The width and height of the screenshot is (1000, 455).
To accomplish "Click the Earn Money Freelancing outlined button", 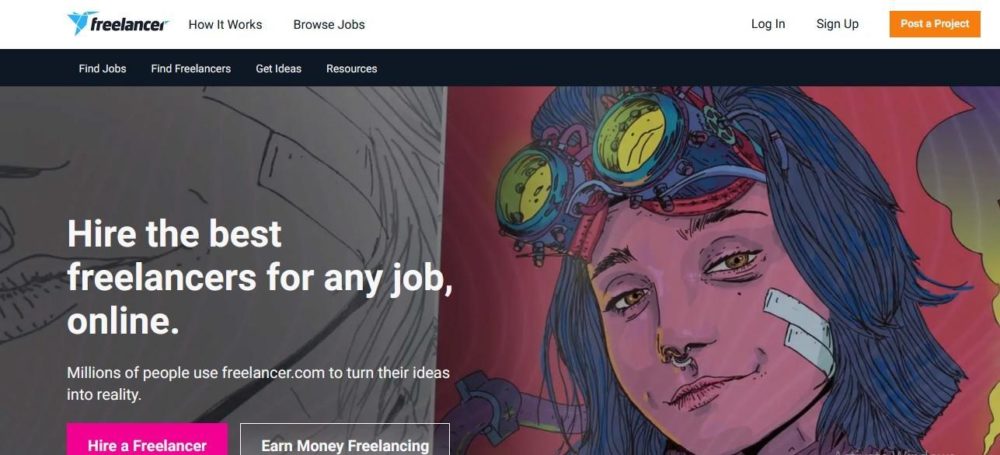I will [345, 440].
